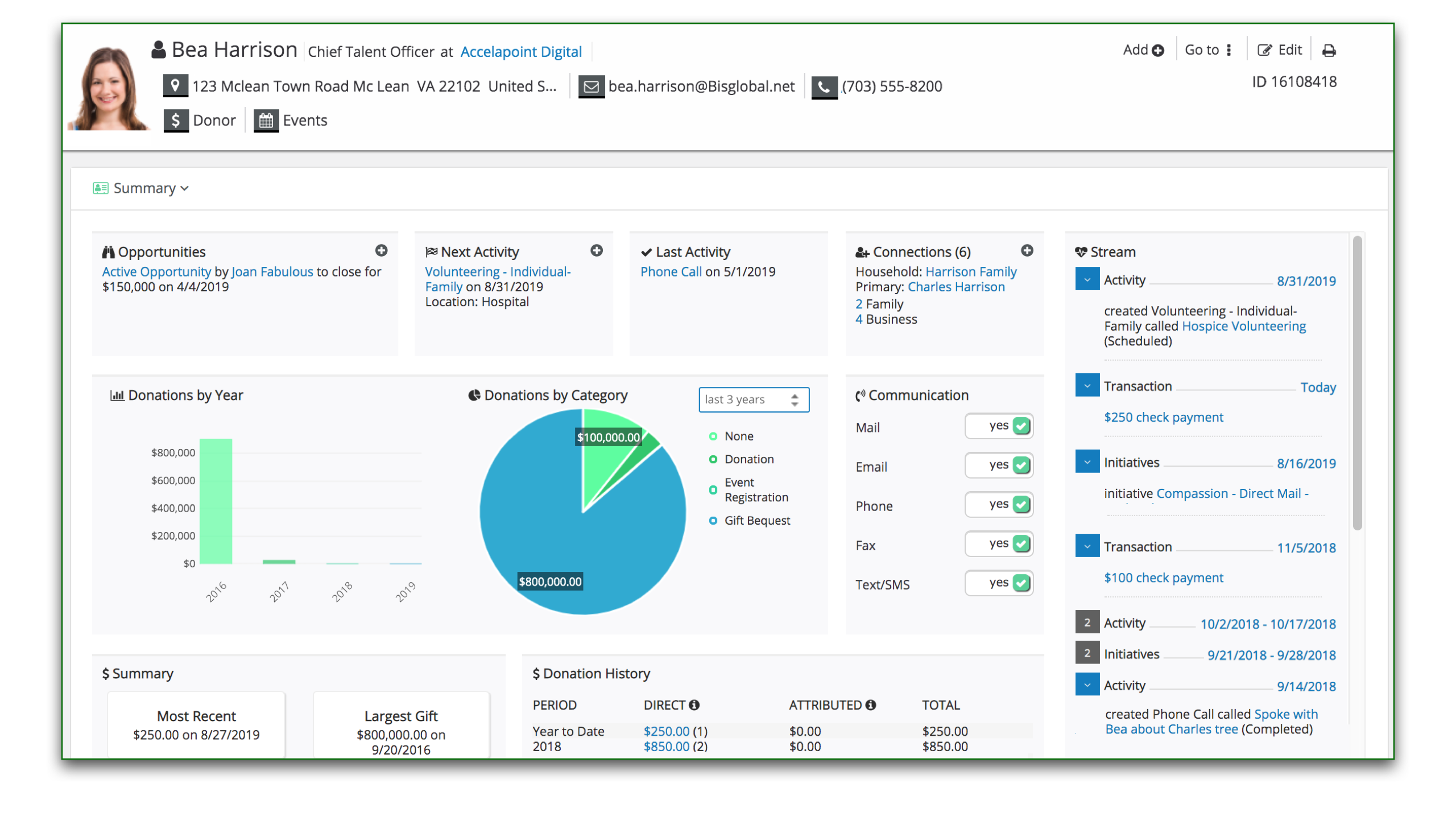Toggle the Mail communication switch
Image resolution: width=1456 pixels, height=816 pixels.
(x=999, y=426)
